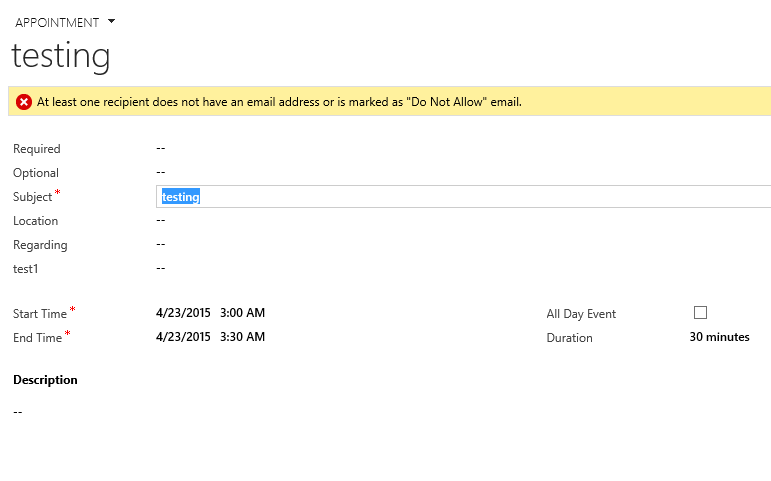Image resolution: width=771 pixels, height=481 pixels.
Task: Click the test1 field label
Action: point(26,269)
